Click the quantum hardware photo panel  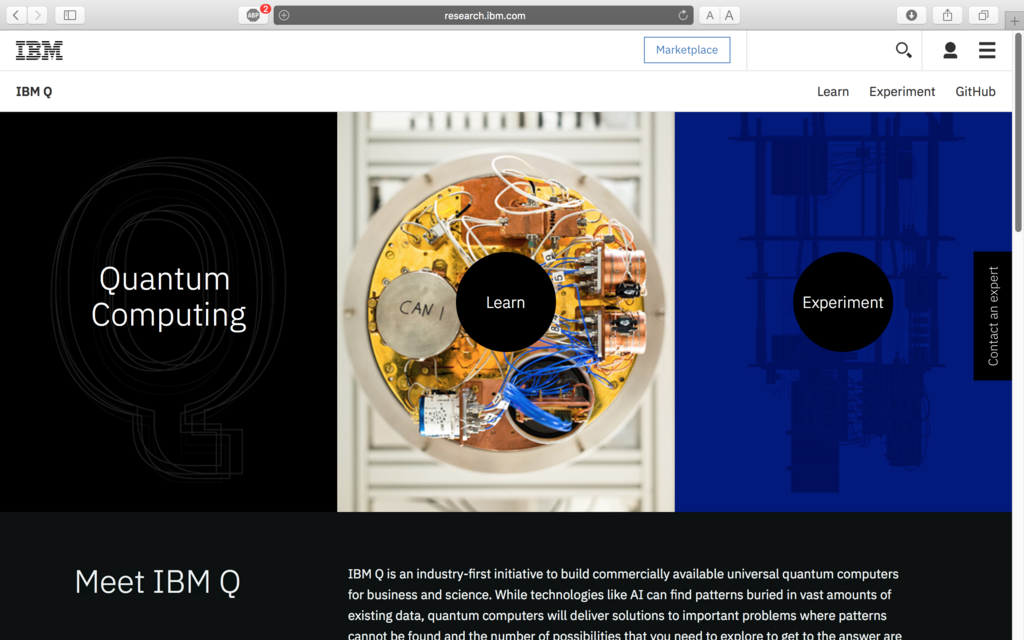[505, 312]
